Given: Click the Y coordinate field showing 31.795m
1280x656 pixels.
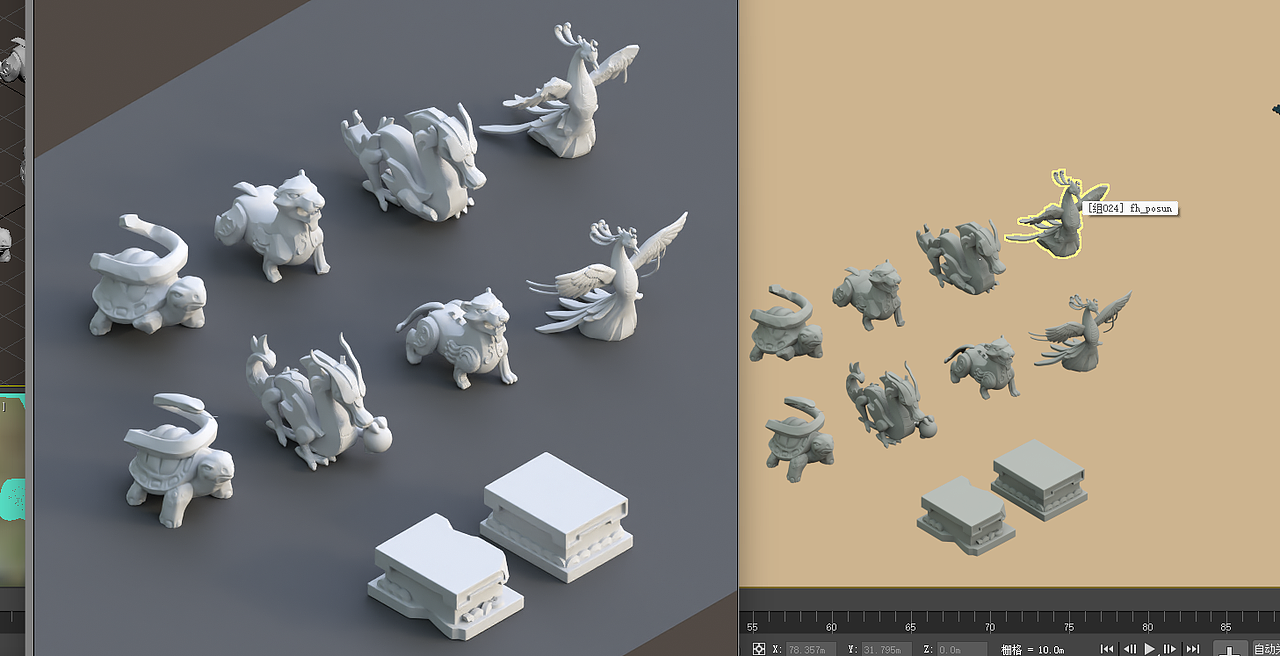Looking at the screenshot, I should click(887, 649).
